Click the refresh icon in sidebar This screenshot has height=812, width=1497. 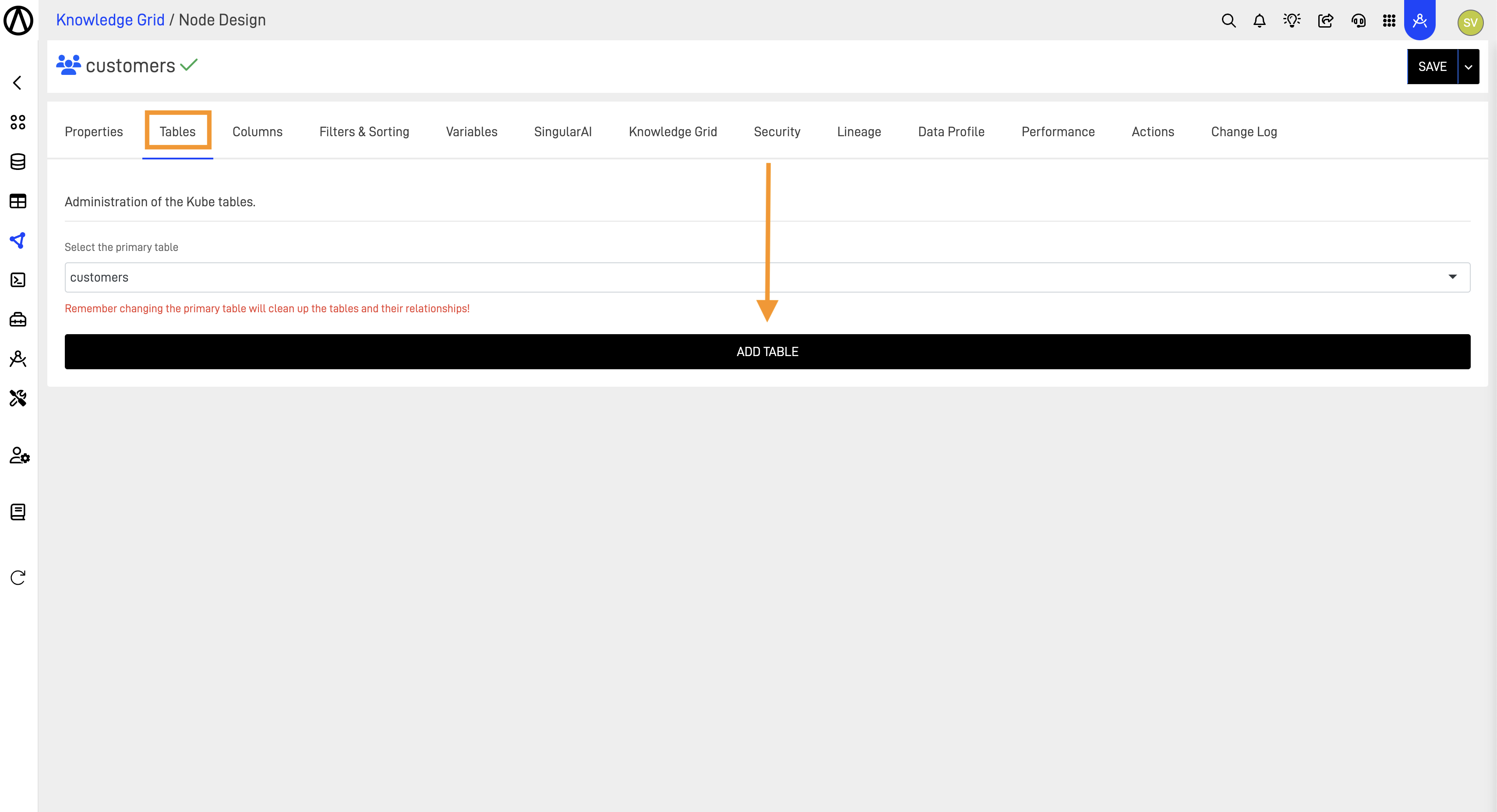click(x=18, y=577)
